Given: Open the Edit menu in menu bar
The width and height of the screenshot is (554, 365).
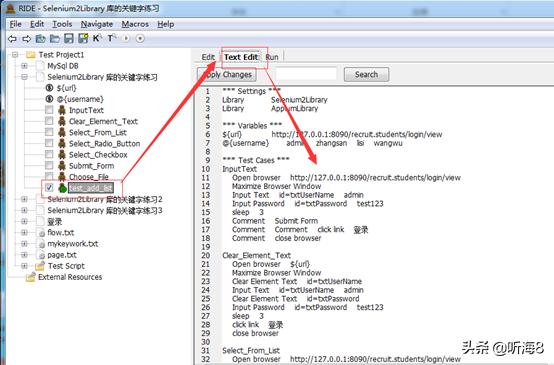Looking at the screenshot, I should [x=37, y=24].
